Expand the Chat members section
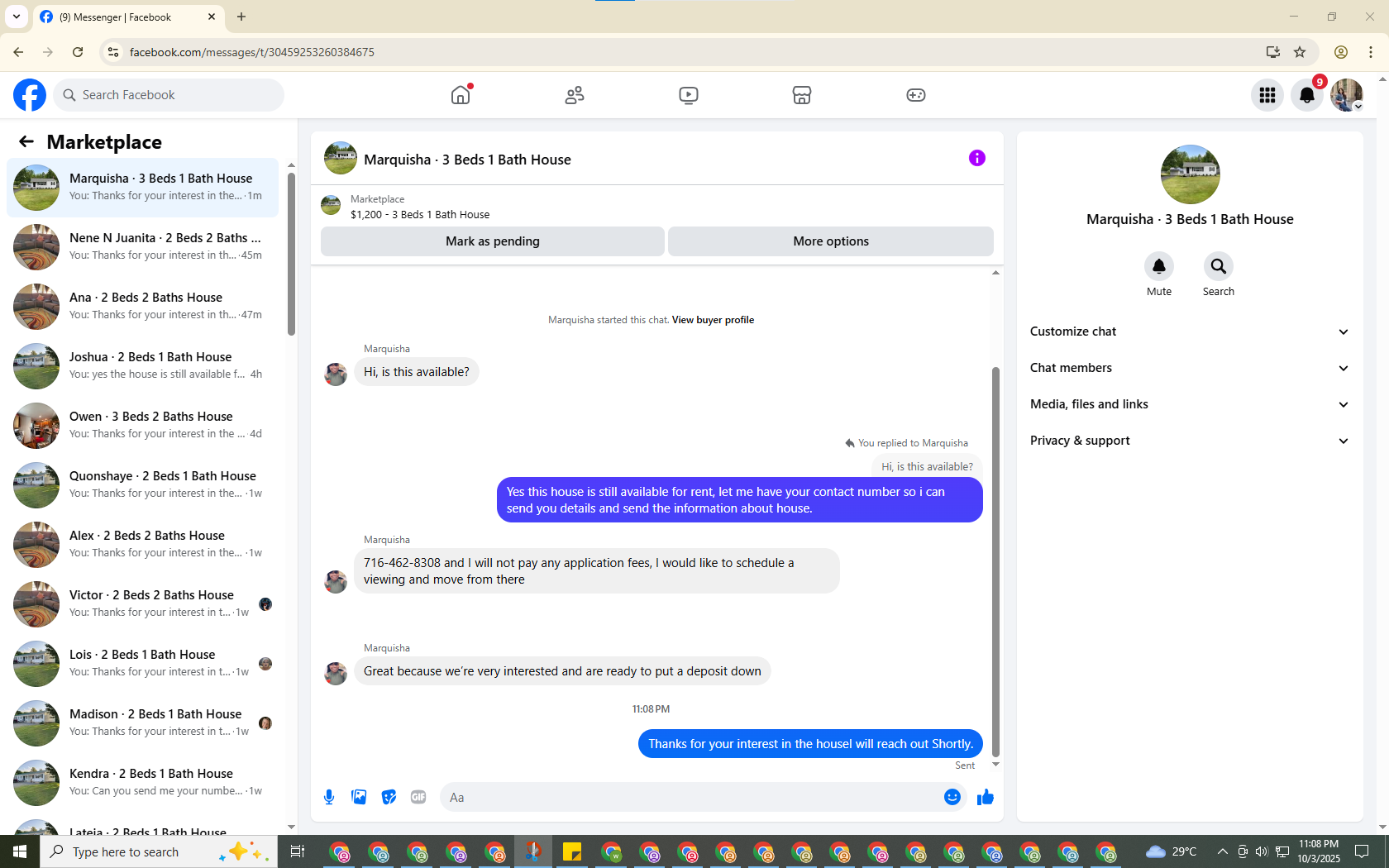This screenshot has height=868, width=1389. [x=1190, y=368]
